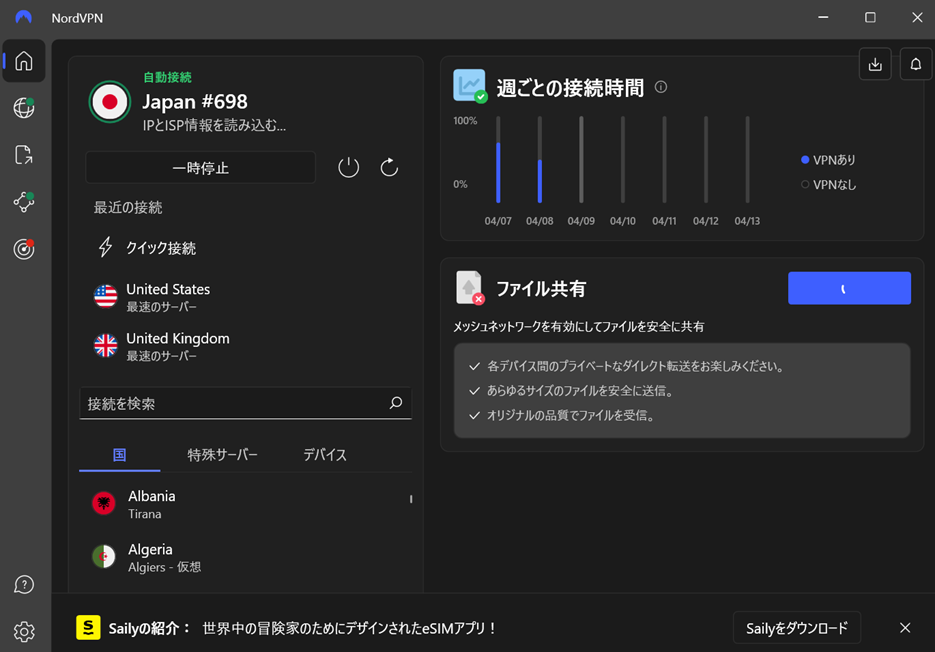Viewport: 935px width, 652px height.
Task: Click the Algeria flag icon
Action: tap(104, 557)
